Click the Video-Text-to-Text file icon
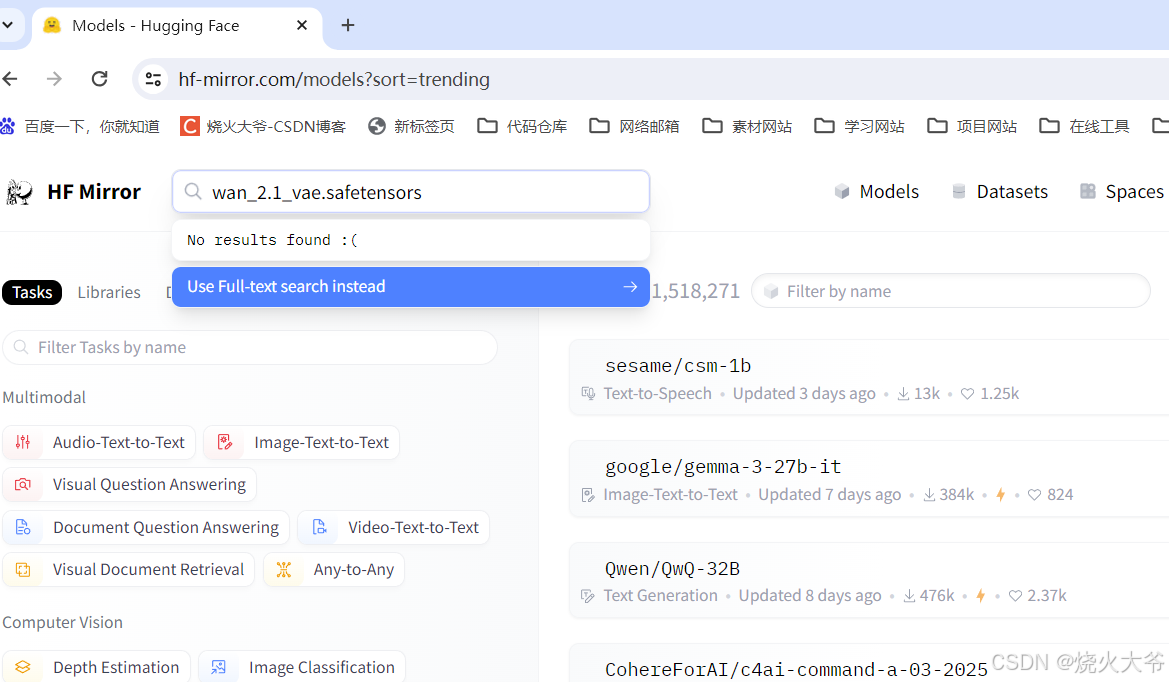Viewport: 1169px width, 682px height. [x=320, y=527]
